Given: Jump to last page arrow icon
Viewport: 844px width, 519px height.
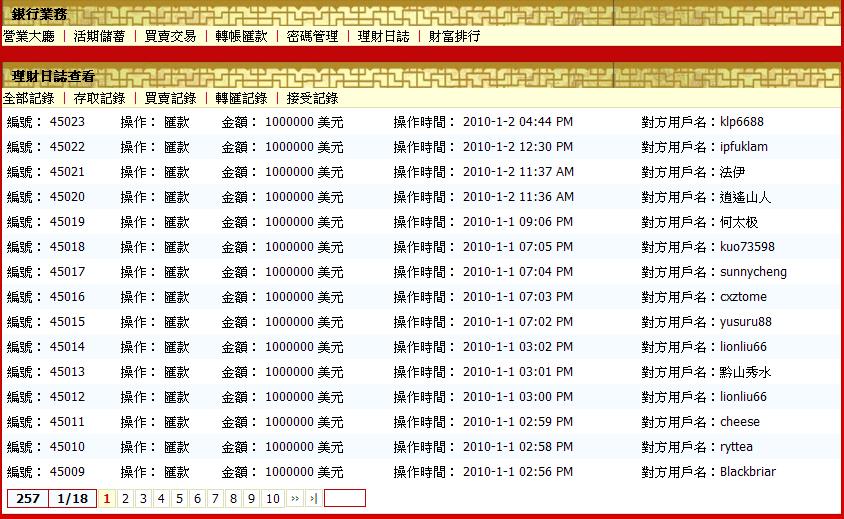Looking at the screenshot, I should click(313, 498).
